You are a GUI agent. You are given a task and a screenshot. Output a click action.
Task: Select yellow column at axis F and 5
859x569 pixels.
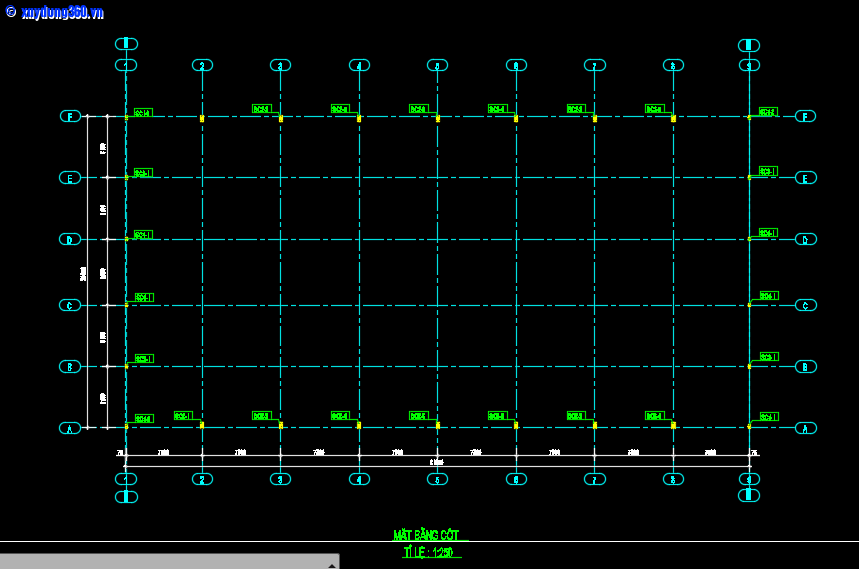click(x=437, y=118)
